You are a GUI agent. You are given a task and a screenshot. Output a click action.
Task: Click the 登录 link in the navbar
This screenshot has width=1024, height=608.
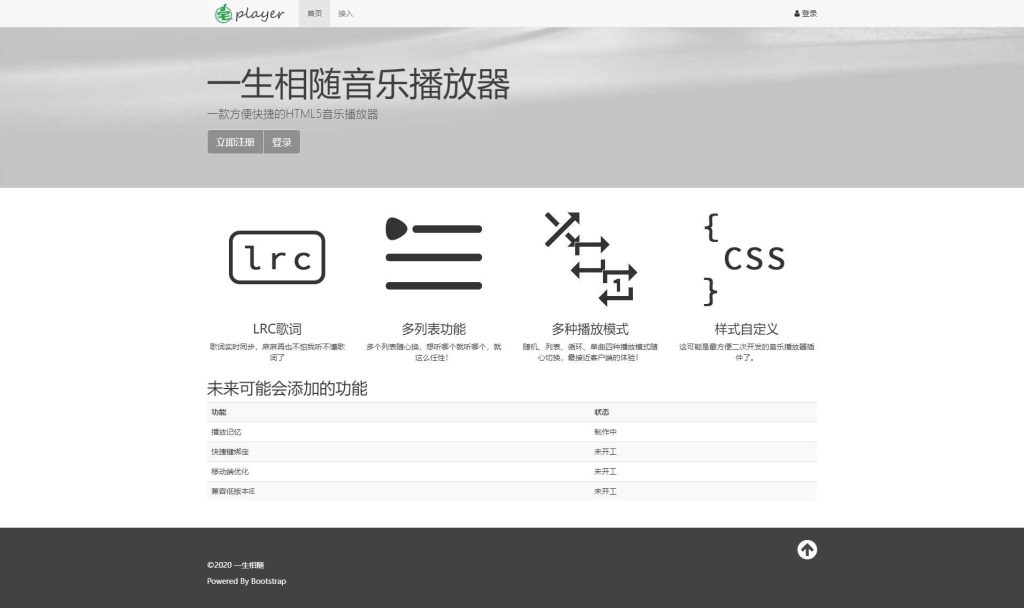(806, 13)
